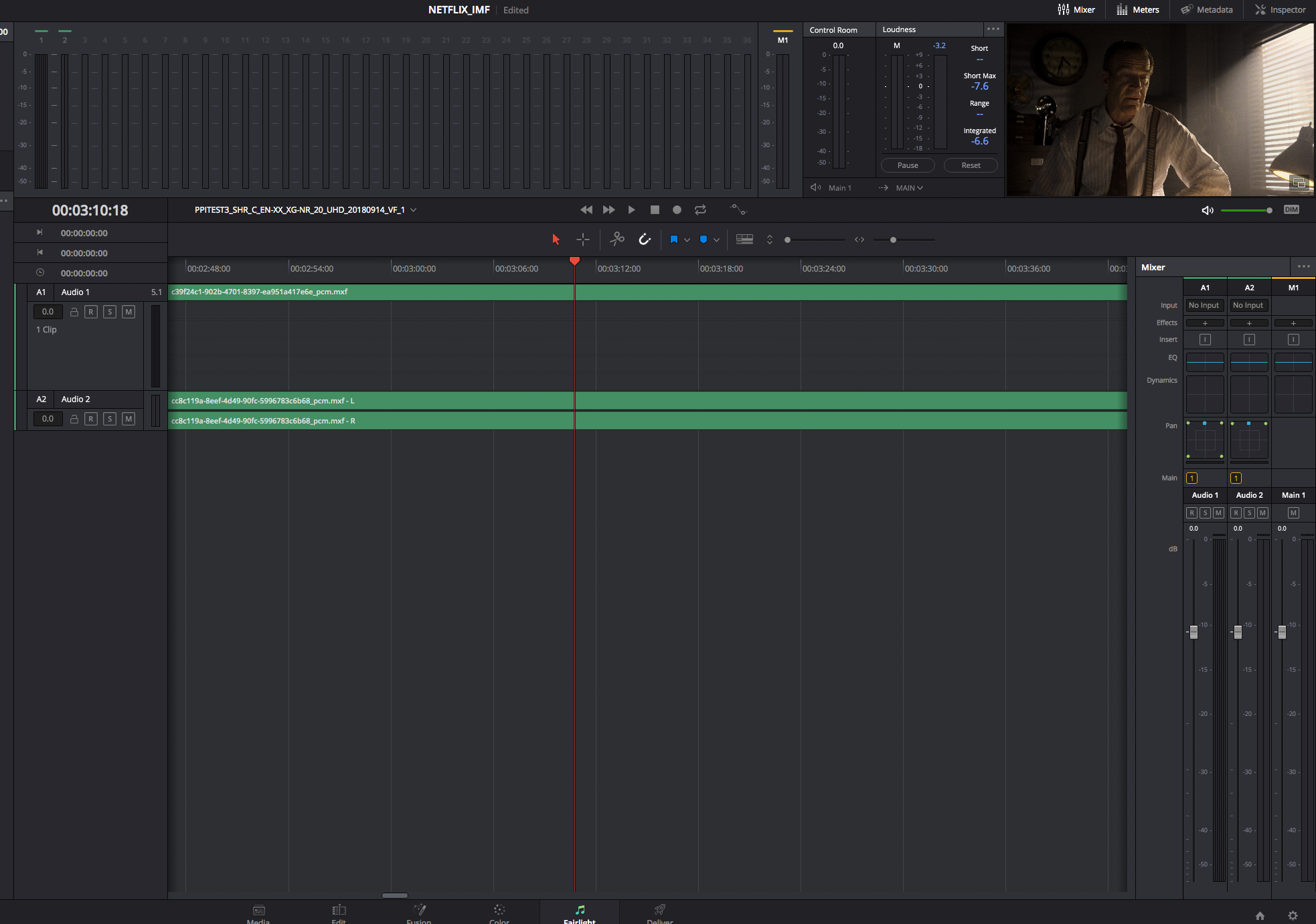Adjust the horizontal zoom slider
The image size is (1316, 924).
click(x=904, y=240)
